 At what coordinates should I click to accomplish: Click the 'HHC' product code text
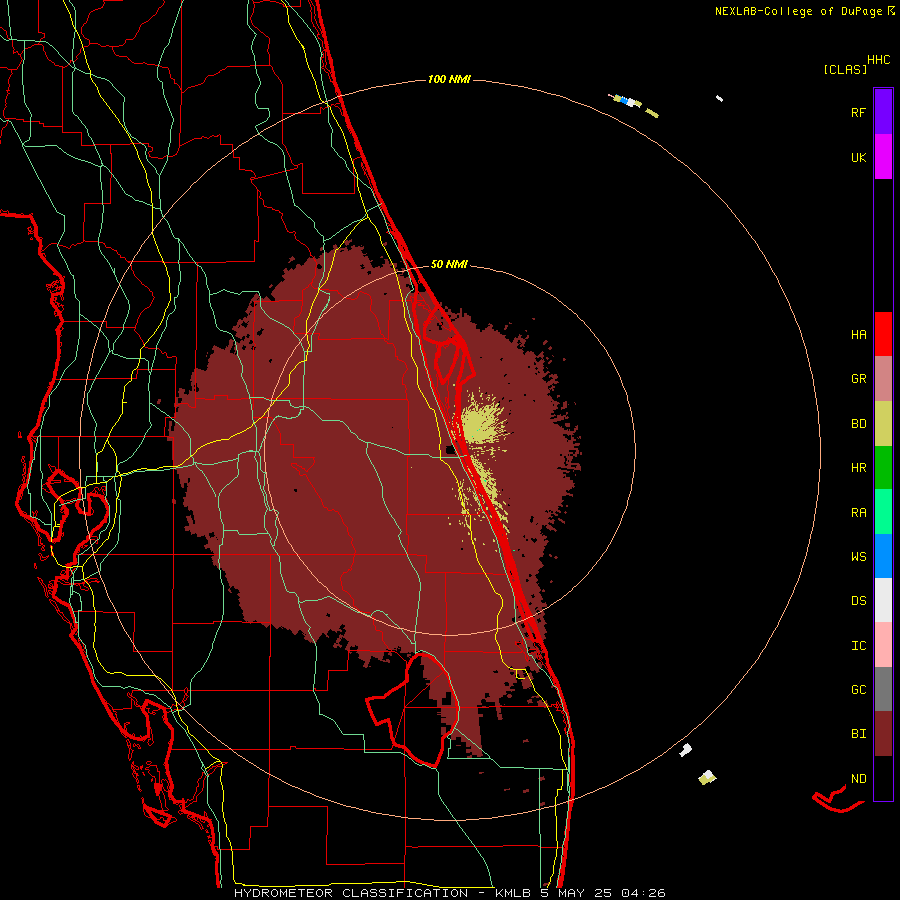[x=879, y=60]
